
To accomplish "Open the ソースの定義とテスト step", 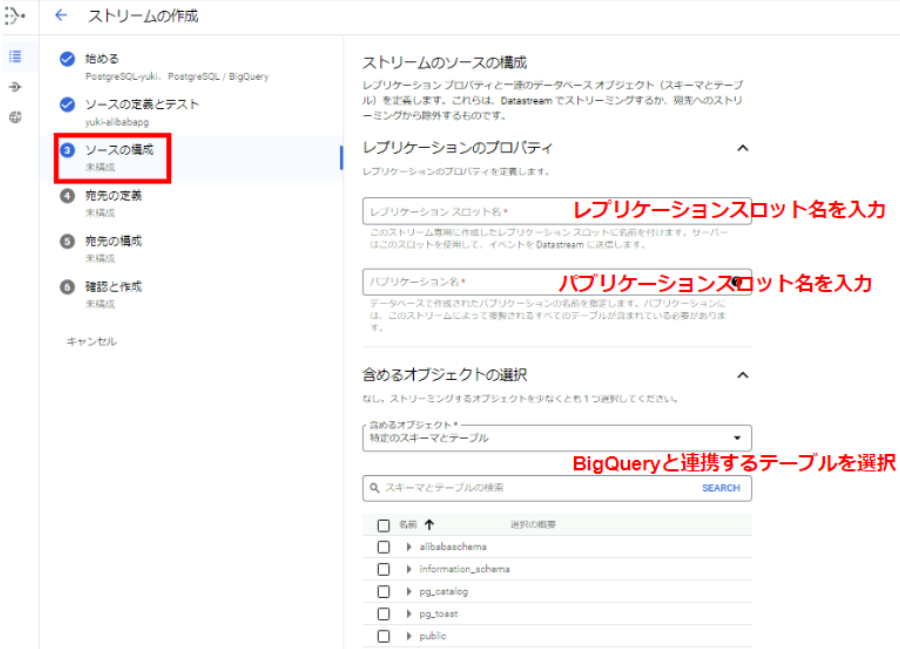I will click(142, 104).
